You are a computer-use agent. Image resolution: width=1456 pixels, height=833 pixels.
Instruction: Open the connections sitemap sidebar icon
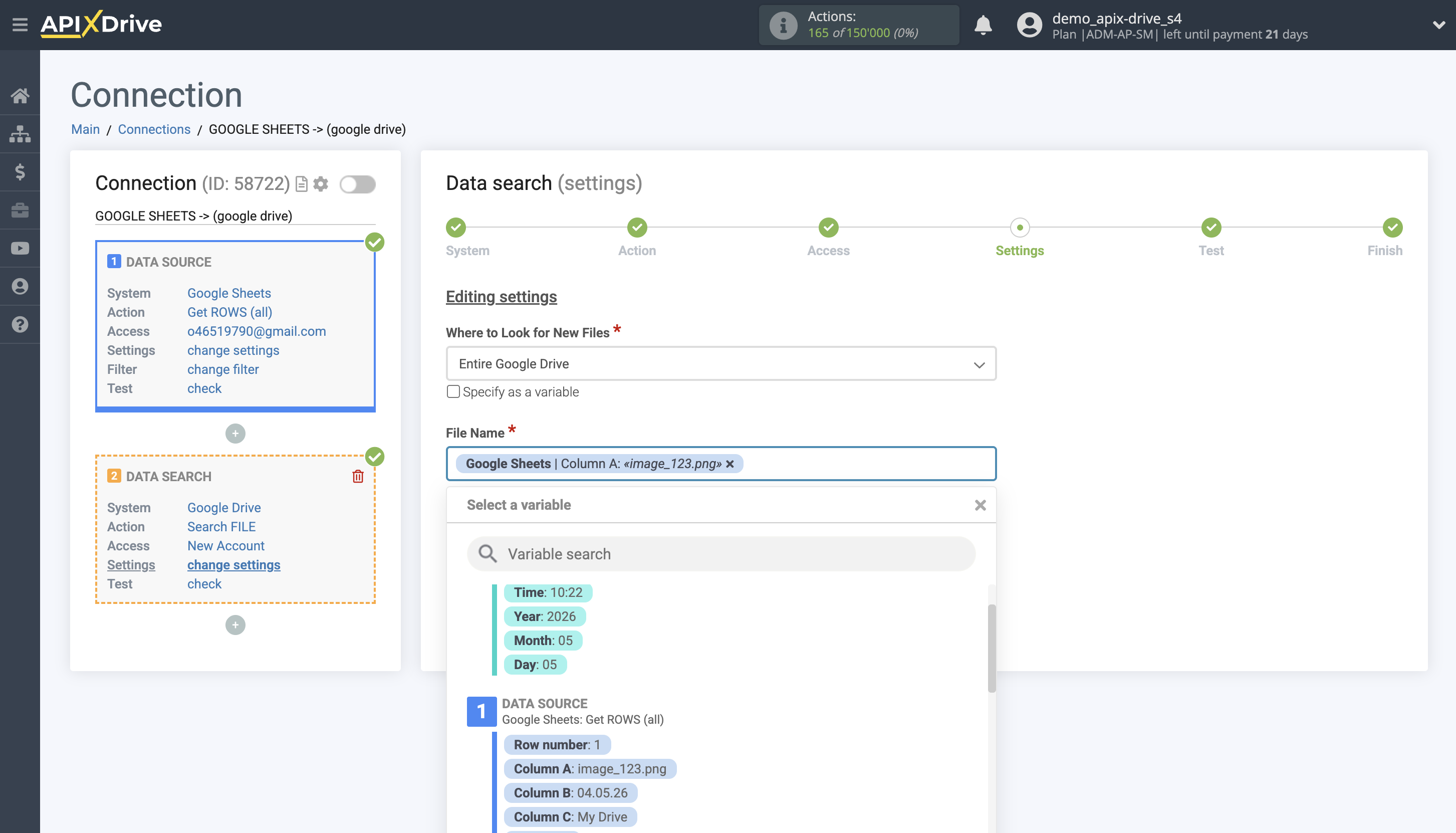20,134
